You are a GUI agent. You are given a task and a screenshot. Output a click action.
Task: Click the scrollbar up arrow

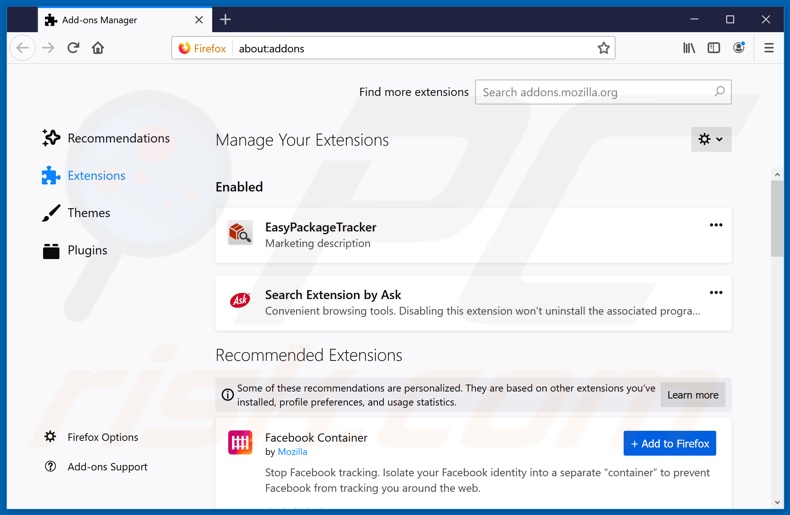pyautogui.click(x=777, y=174)
